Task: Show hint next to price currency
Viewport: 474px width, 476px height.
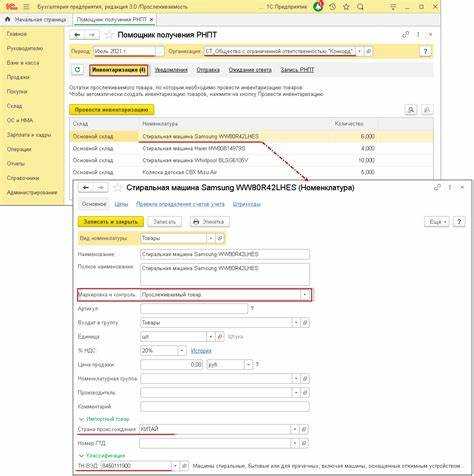Action: click(x=257, y=365)
